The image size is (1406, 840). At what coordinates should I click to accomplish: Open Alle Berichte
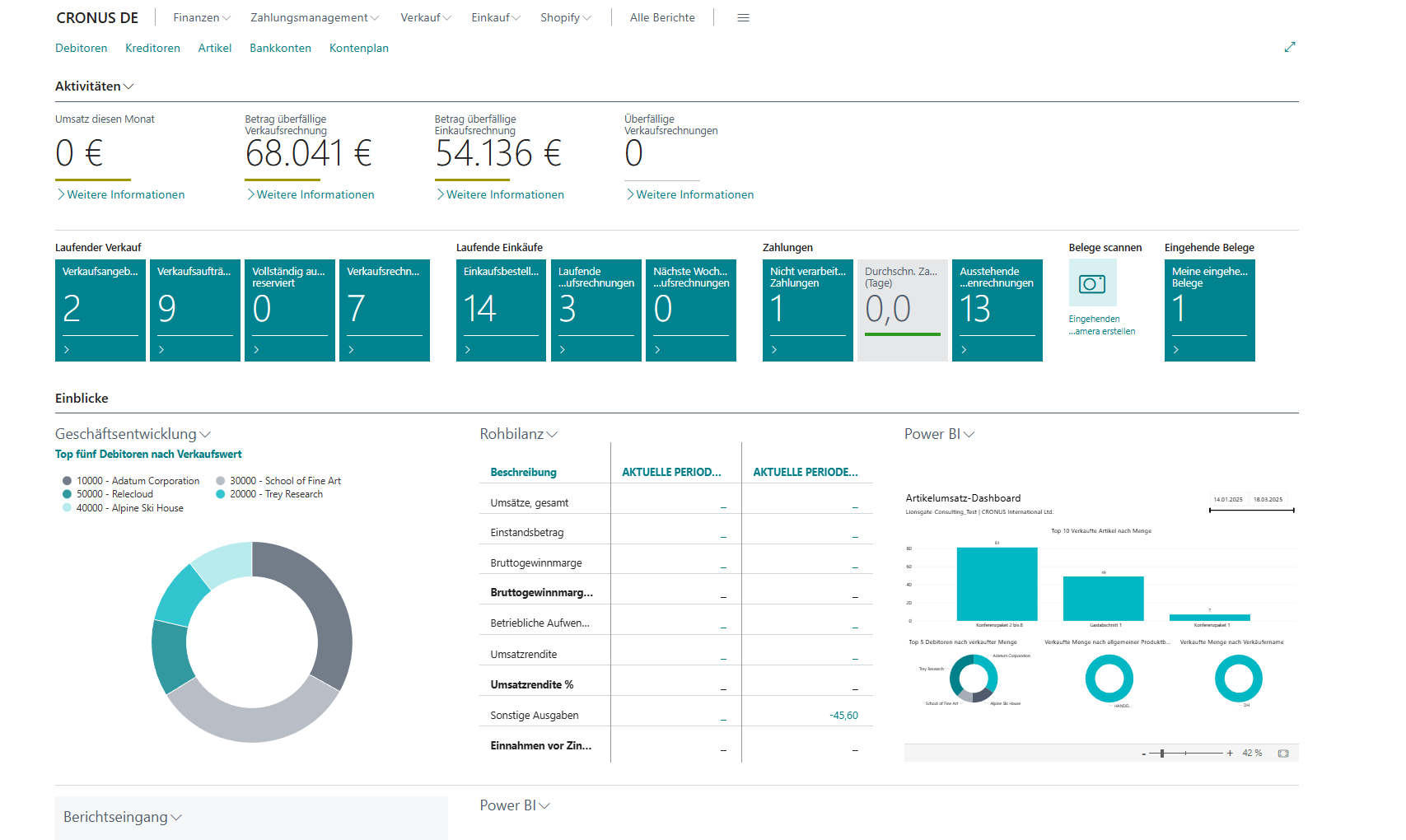click(x=662, y=17)
